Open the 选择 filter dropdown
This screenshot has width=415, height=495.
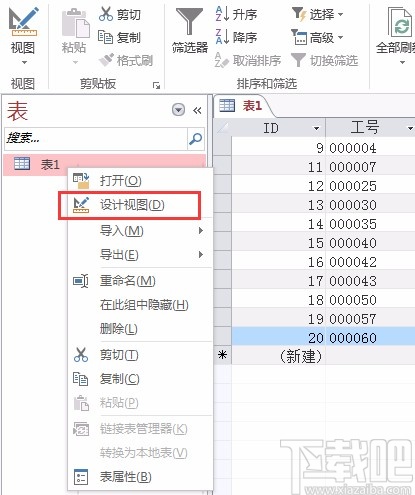pyautogui.click(x=317, y=14)
